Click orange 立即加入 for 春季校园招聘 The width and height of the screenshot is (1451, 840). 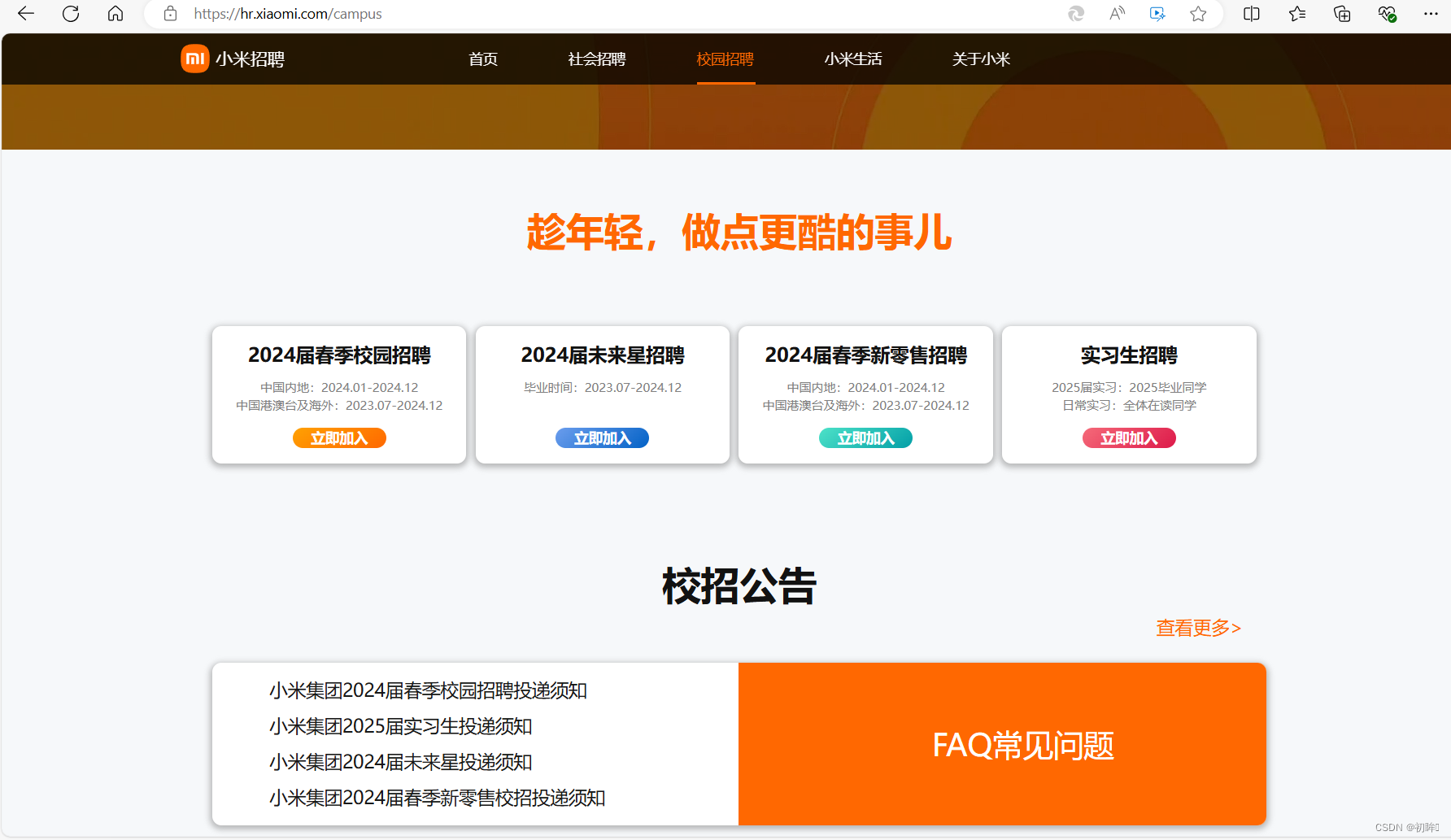[339, 438]
